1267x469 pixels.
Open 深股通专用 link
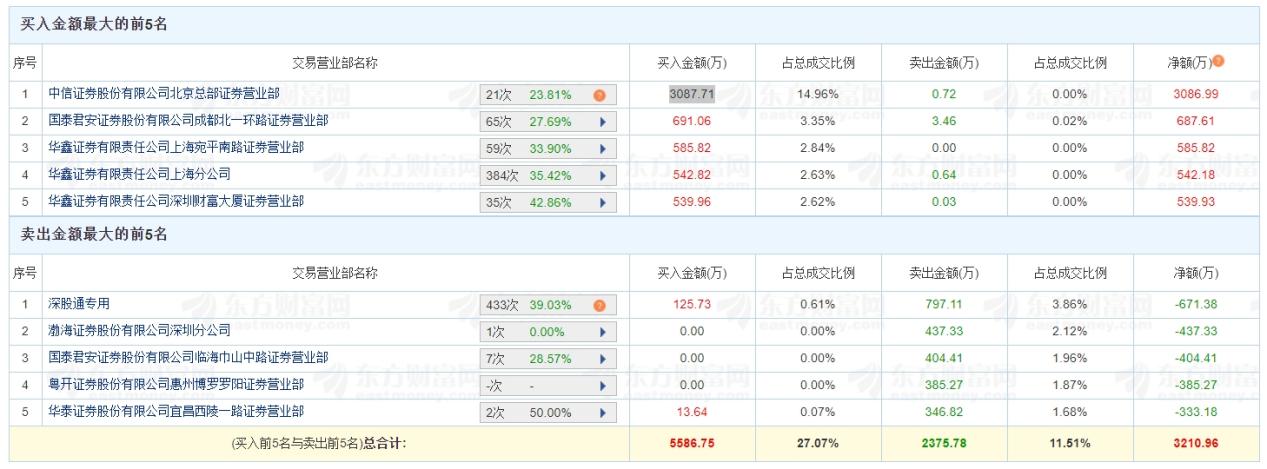coord(79,304)
